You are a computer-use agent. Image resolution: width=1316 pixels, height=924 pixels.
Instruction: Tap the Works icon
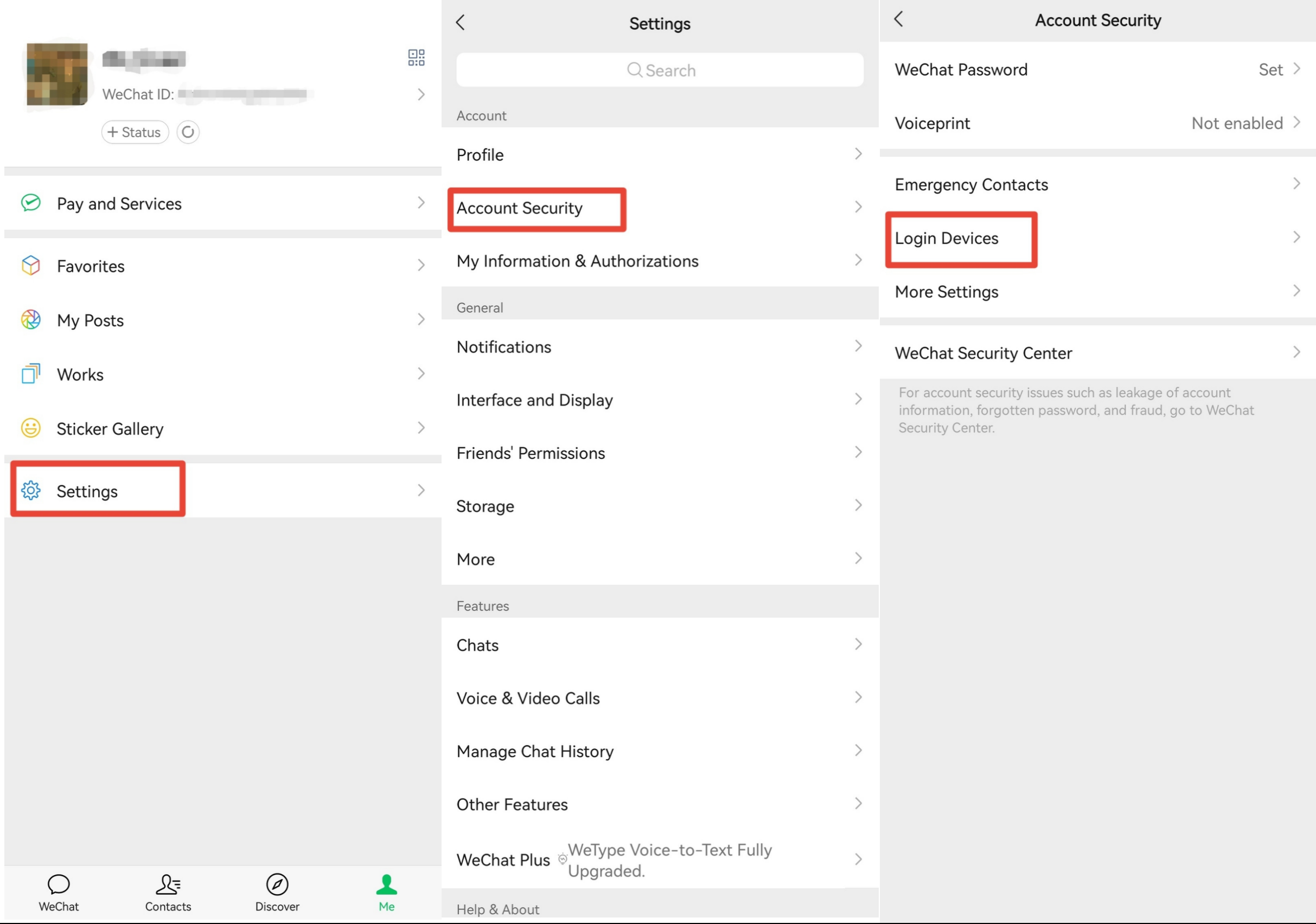click(x=31, y=374)
